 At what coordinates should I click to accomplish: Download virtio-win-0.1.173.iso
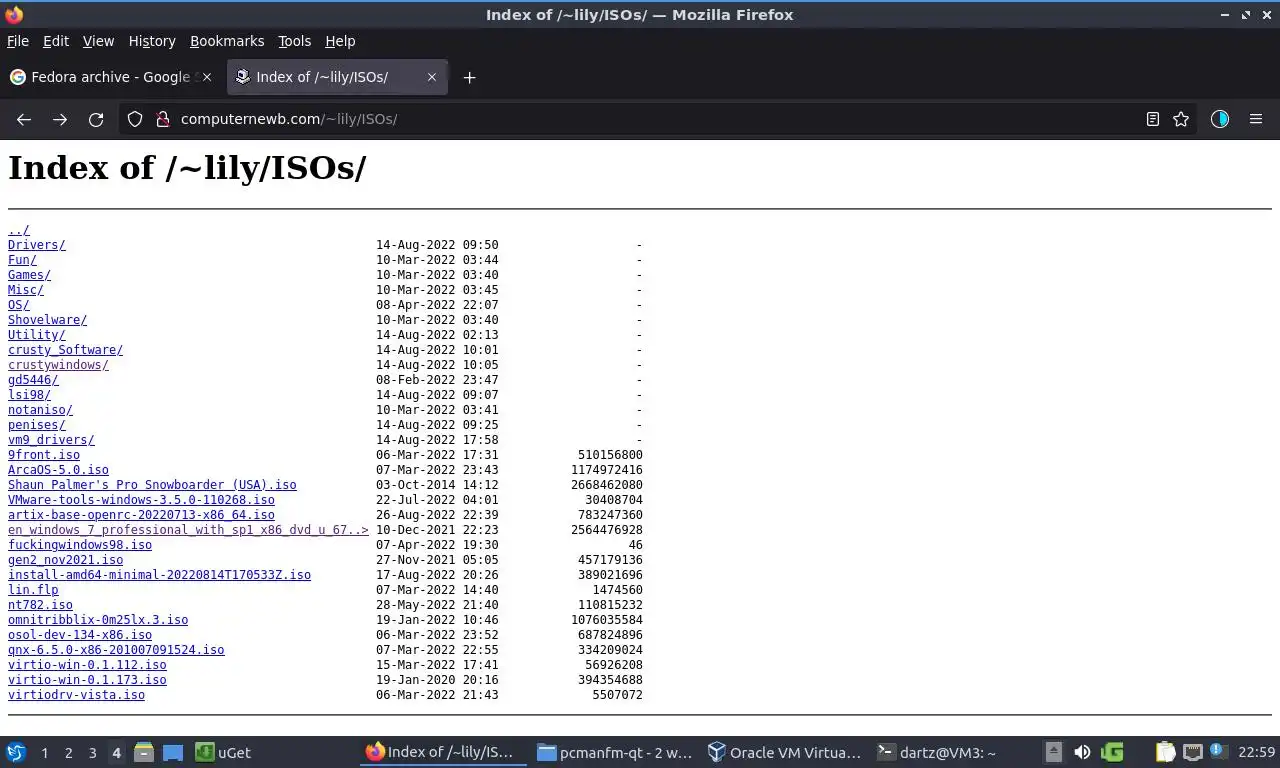[x=87, y=680]
